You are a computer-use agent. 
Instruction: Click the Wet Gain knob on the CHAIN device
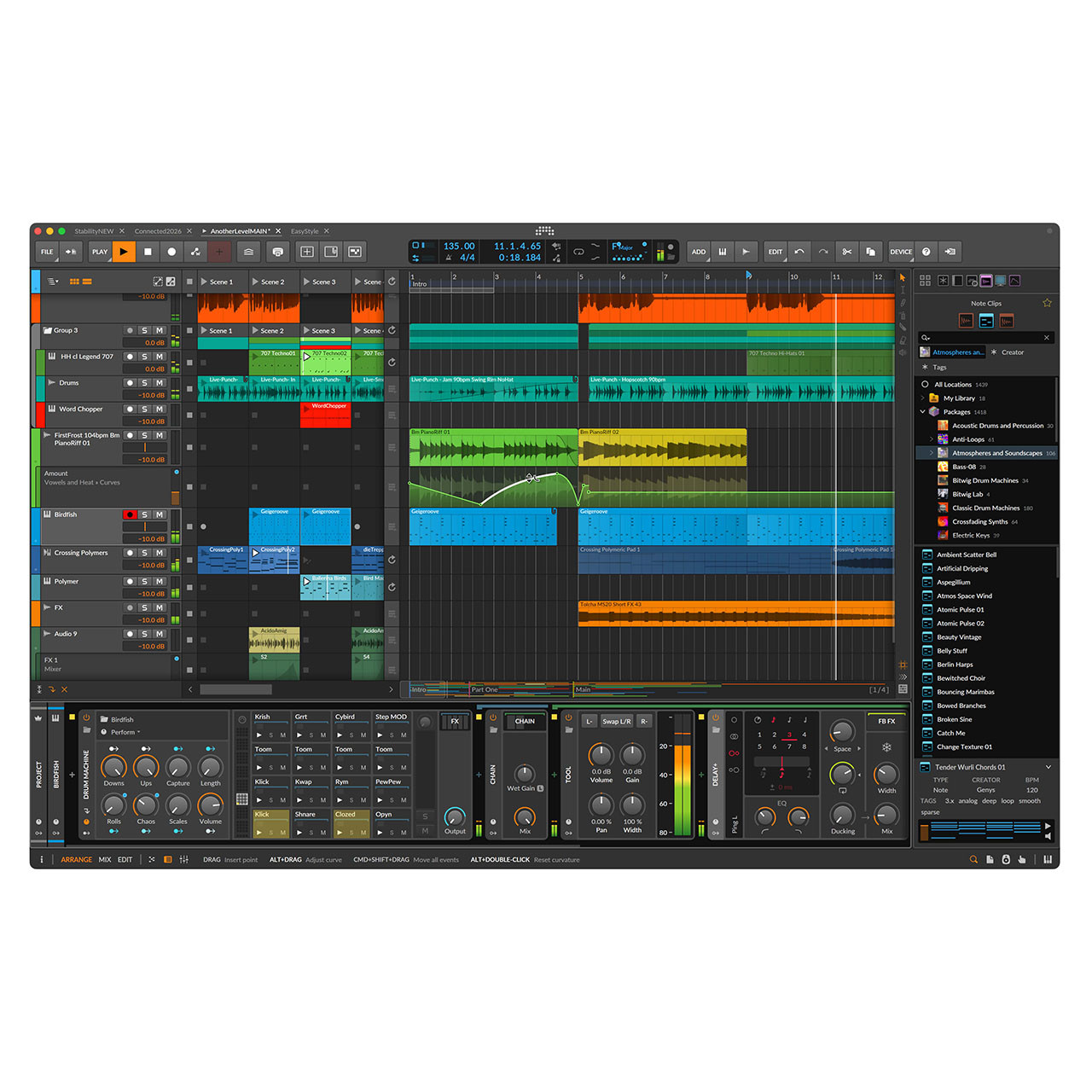point(524,772)
